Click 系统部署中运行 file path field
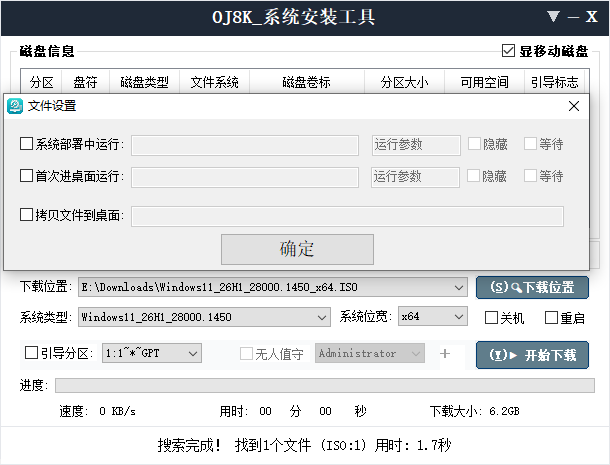The width and height of the screenshot is (610, 465). pyautogui.click(x=245, y=145)
